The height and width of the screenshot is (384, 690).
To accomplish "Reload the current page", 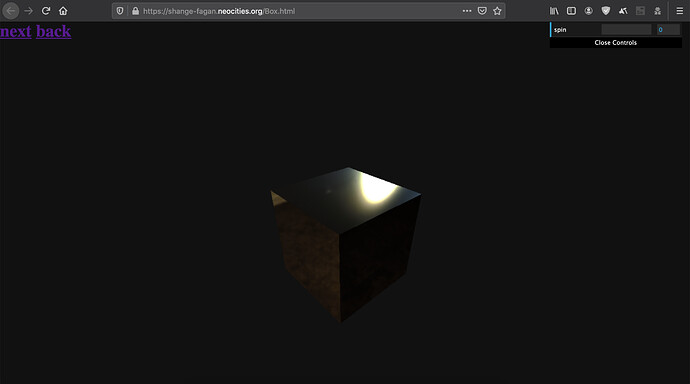I will tap(46, 11).
